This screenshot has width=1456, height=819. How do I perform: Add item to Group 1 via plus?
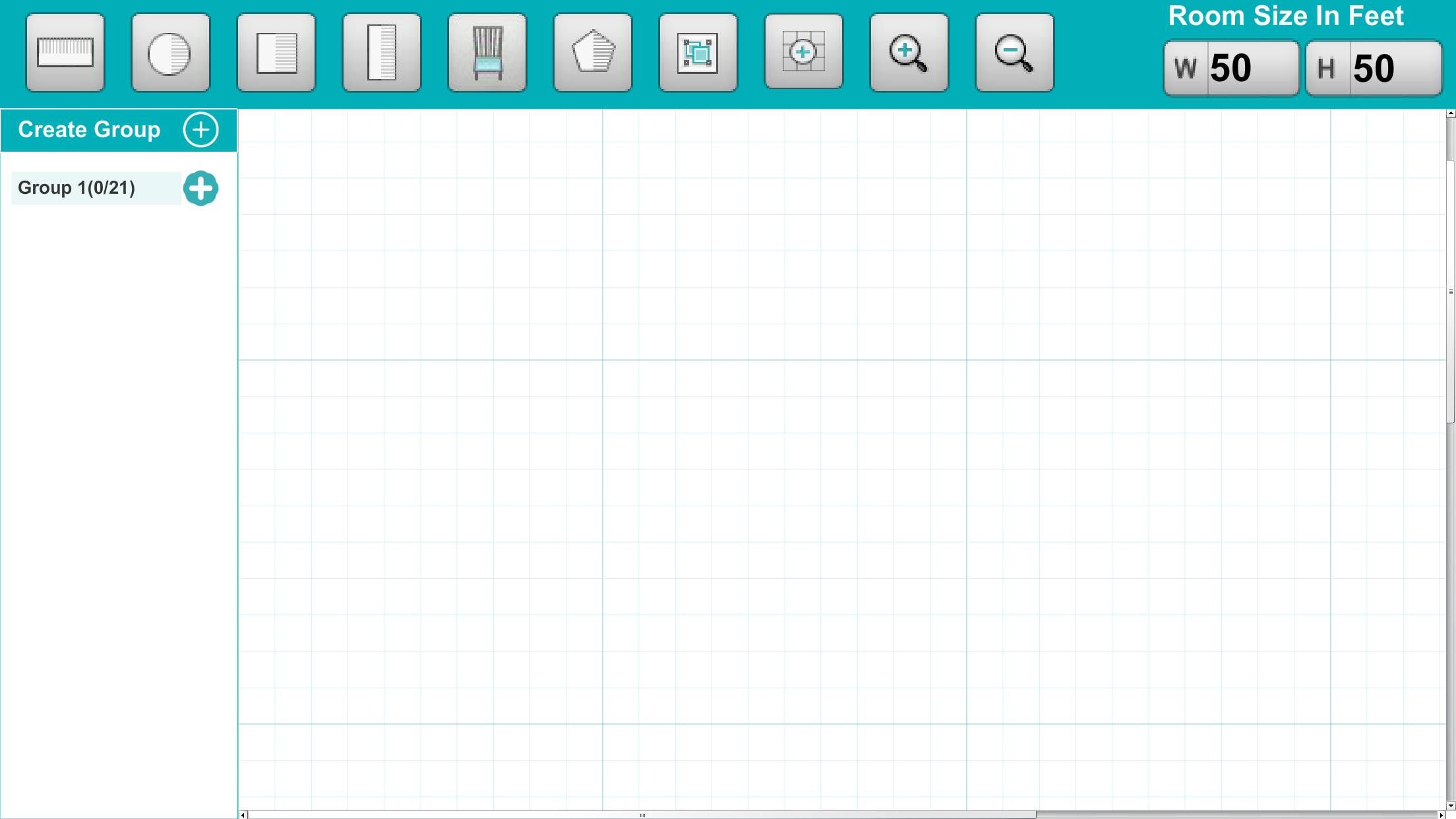pos(200,189)
